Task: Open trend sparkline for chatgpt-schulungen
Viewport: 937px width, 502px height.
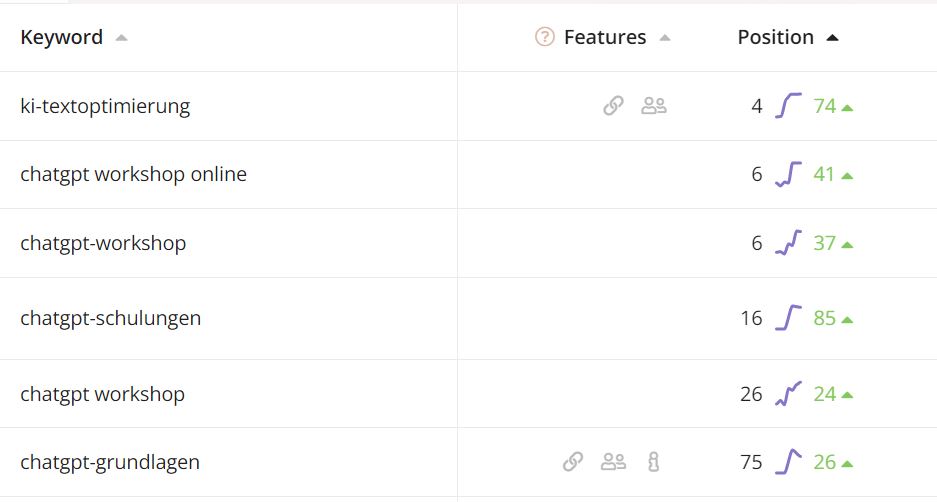Action: coord(788,318)
